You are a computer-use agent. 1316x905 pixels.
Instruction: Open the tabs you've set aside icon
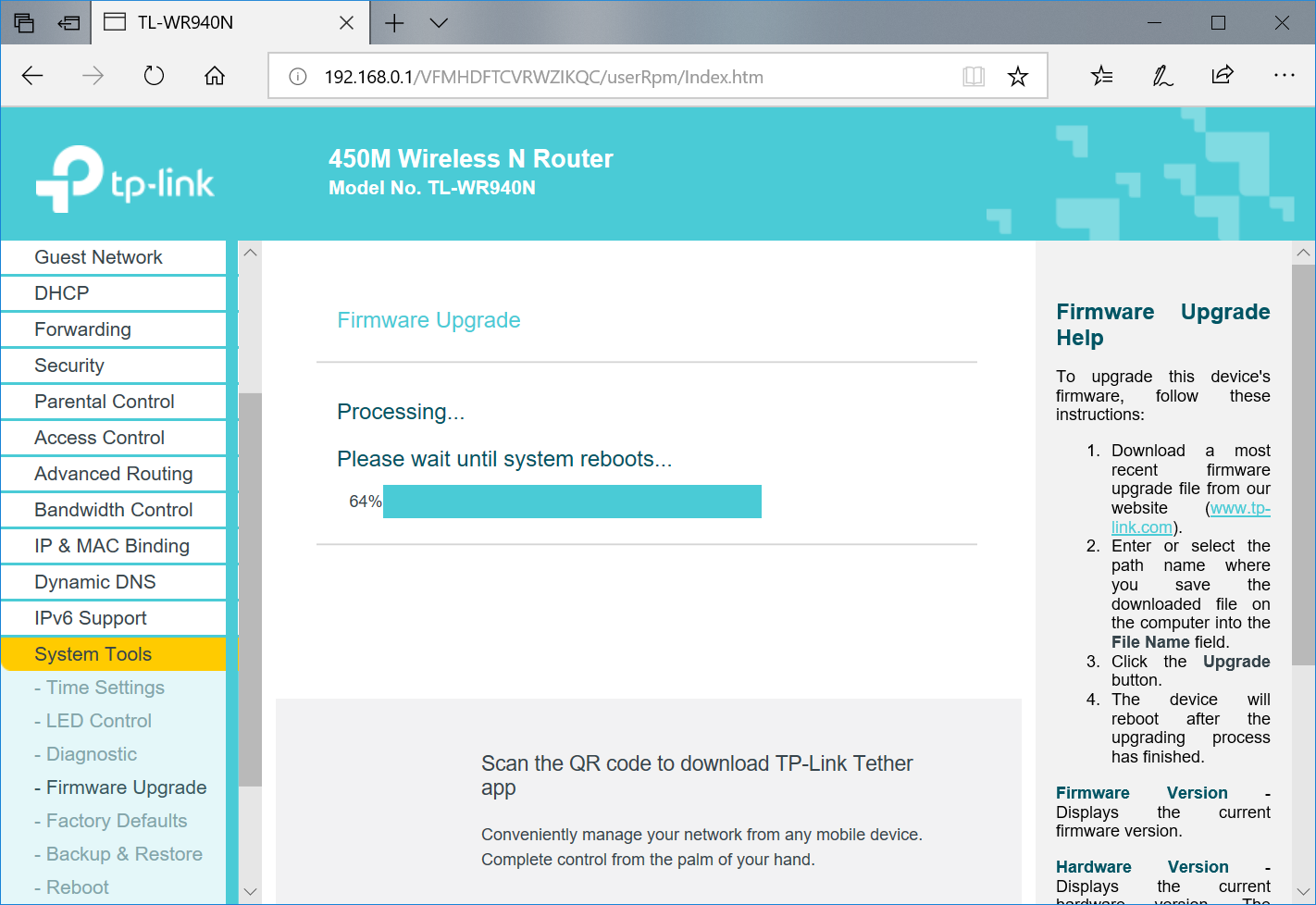click(24, 23)
